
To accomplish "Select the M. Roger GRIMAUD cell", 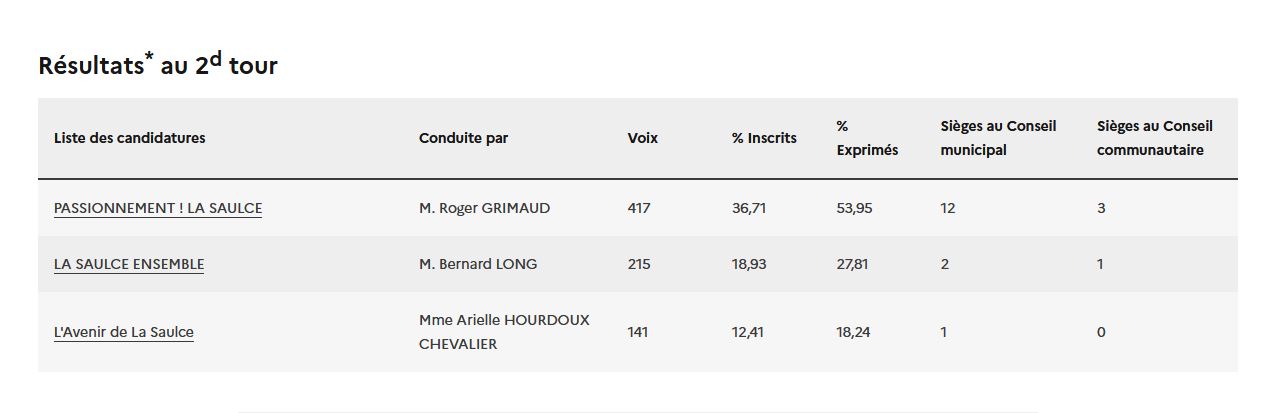I will (x=484, y=208).
